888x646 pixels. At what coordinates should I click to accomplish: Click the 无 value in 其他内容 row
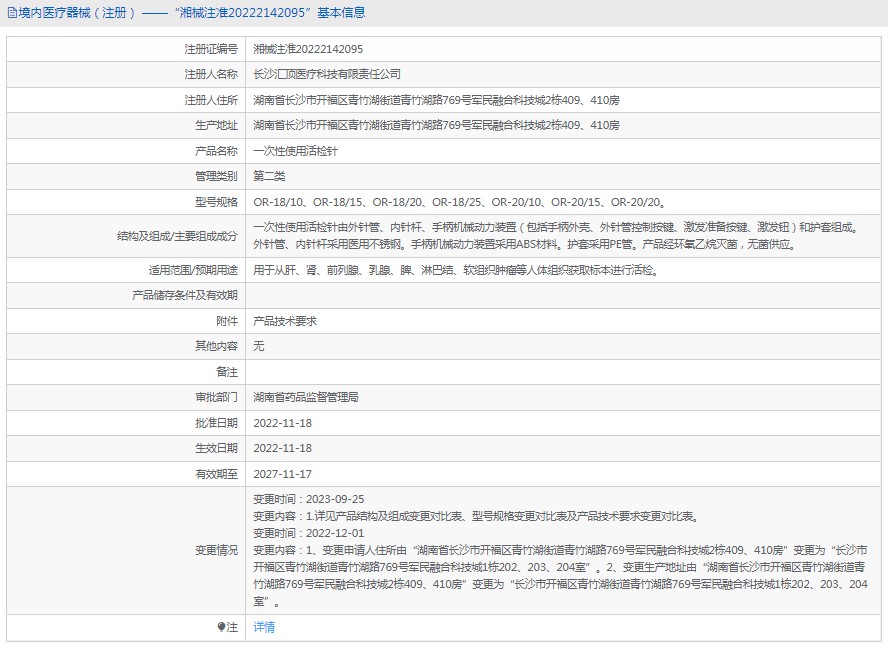tap(258, 346)
